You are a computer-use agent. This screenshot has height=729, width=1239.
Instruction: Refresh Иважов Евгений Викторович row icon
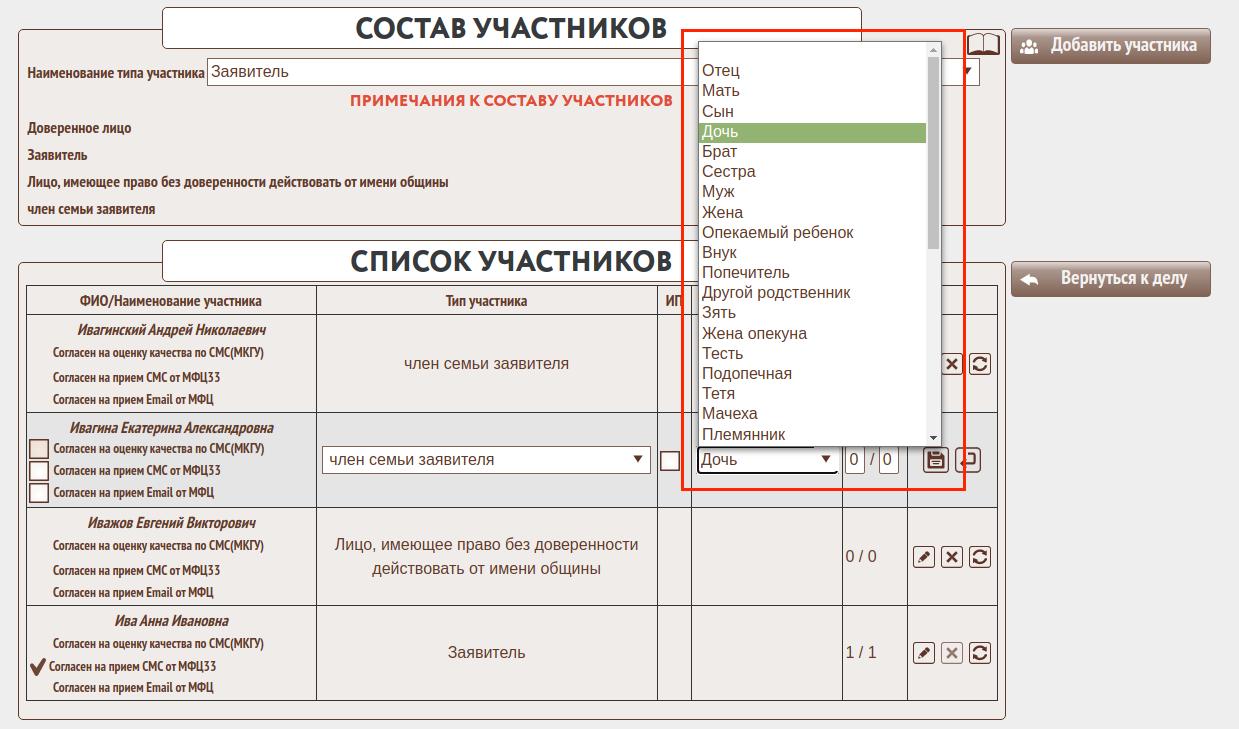point(980,557)
